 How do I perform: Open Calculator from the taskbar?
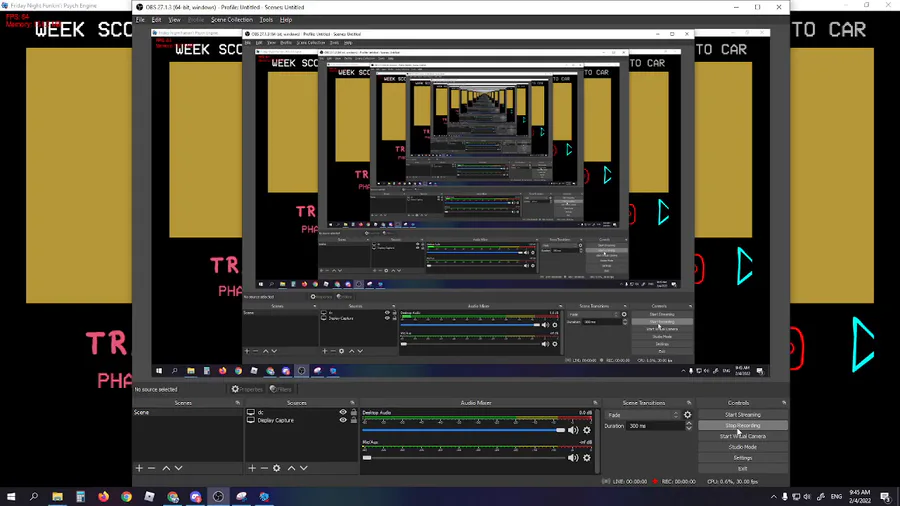click(80, 497)
